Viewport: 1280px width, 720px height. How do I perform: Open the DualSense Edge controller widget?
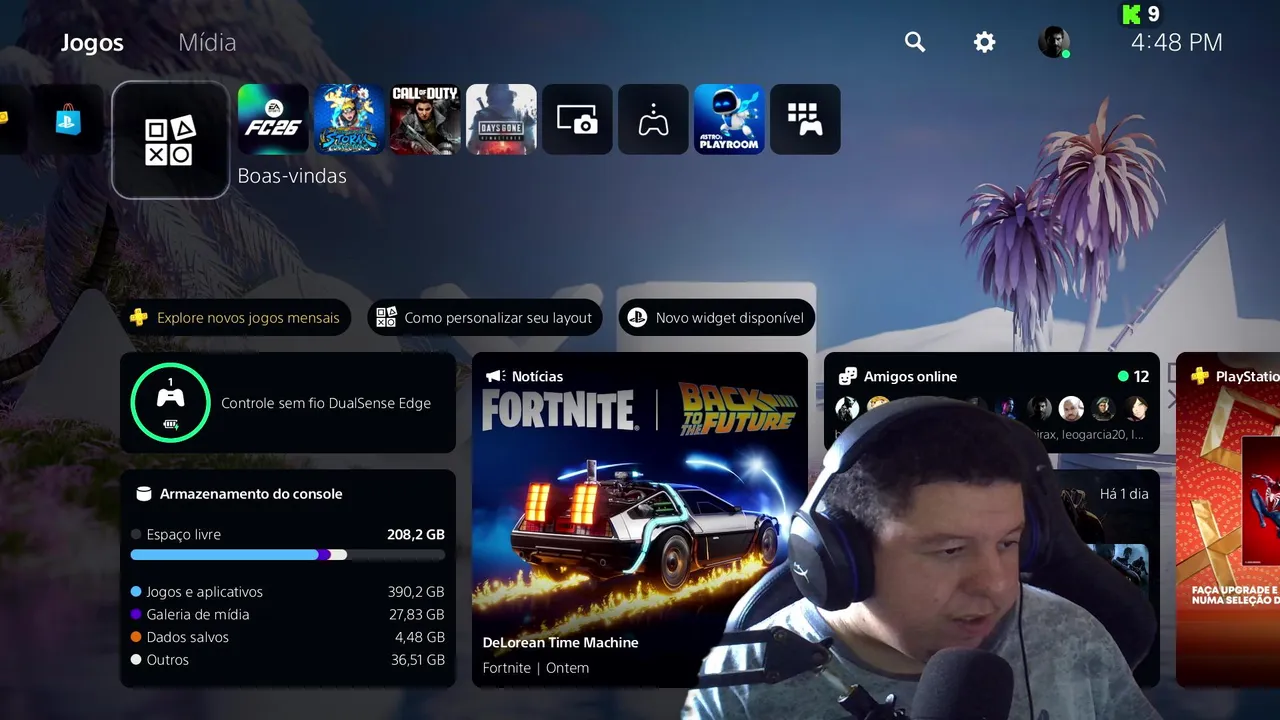[x=288, y=403]
